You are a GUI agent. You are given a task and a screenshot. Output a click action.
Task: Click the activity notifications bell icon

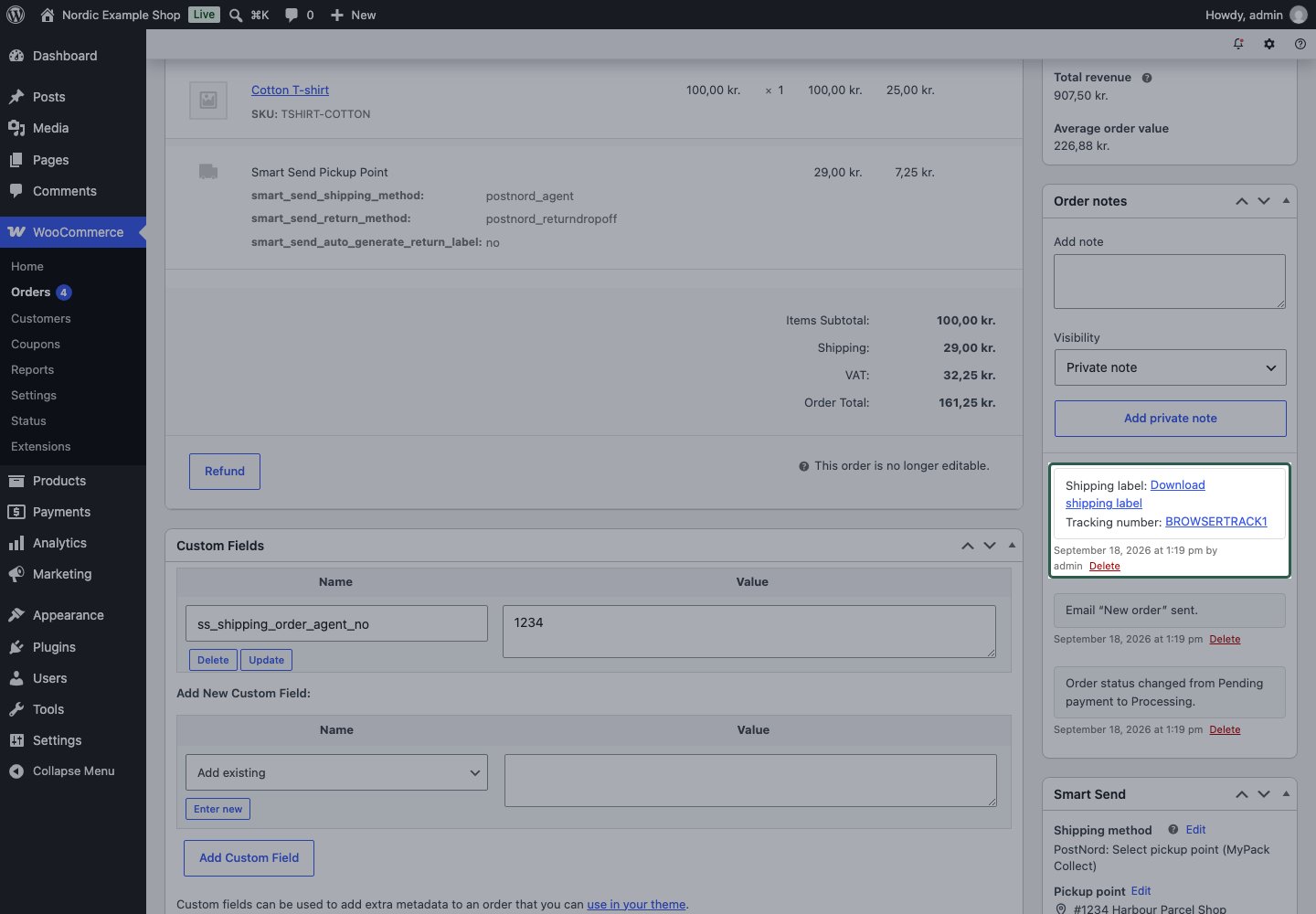click(1238, 44)
